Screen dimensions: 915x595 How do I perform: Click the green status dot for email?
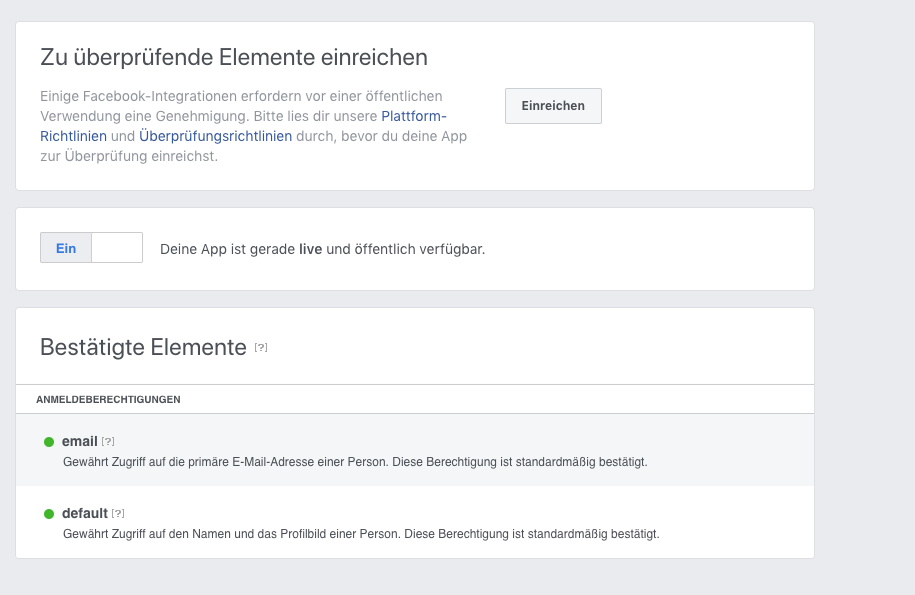[x=49, y=442]
